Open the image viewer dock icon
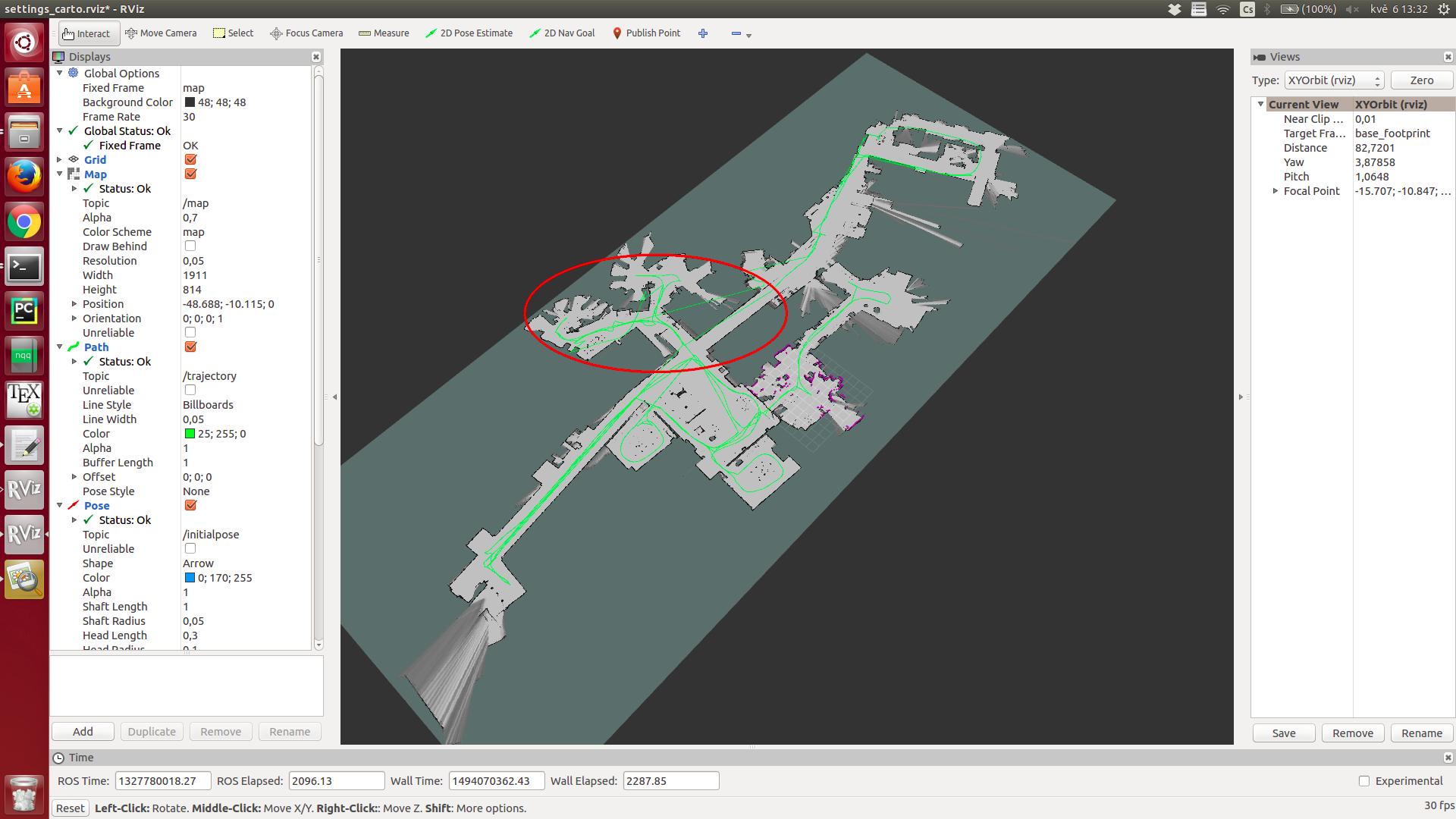Image resolution: width=1456 pixels, height=819 pixels. (x=24, y=579)
